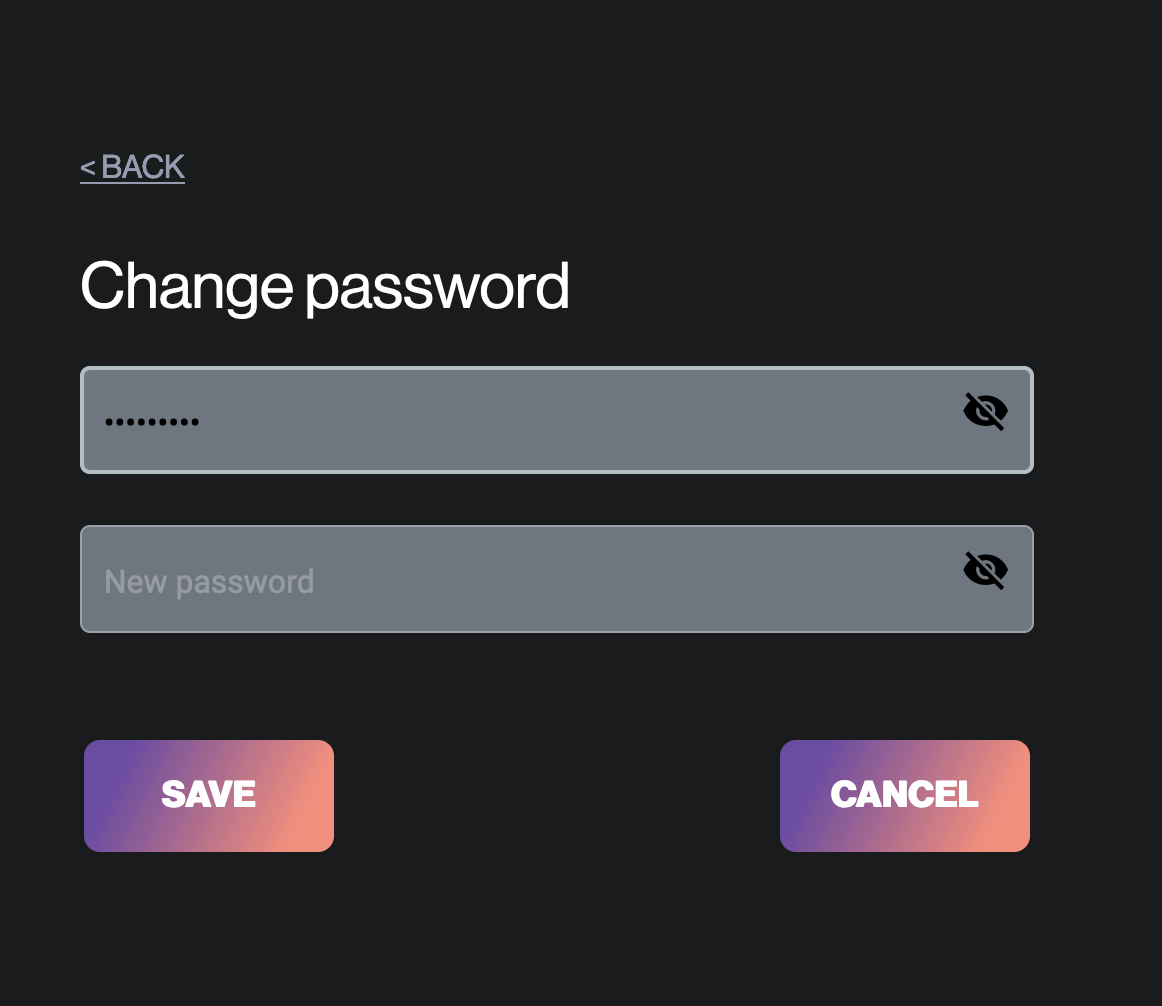Click the New password placeholder text
Image resolution: width=1162 pixels, height=1006 pixels.
pos(209,580)
